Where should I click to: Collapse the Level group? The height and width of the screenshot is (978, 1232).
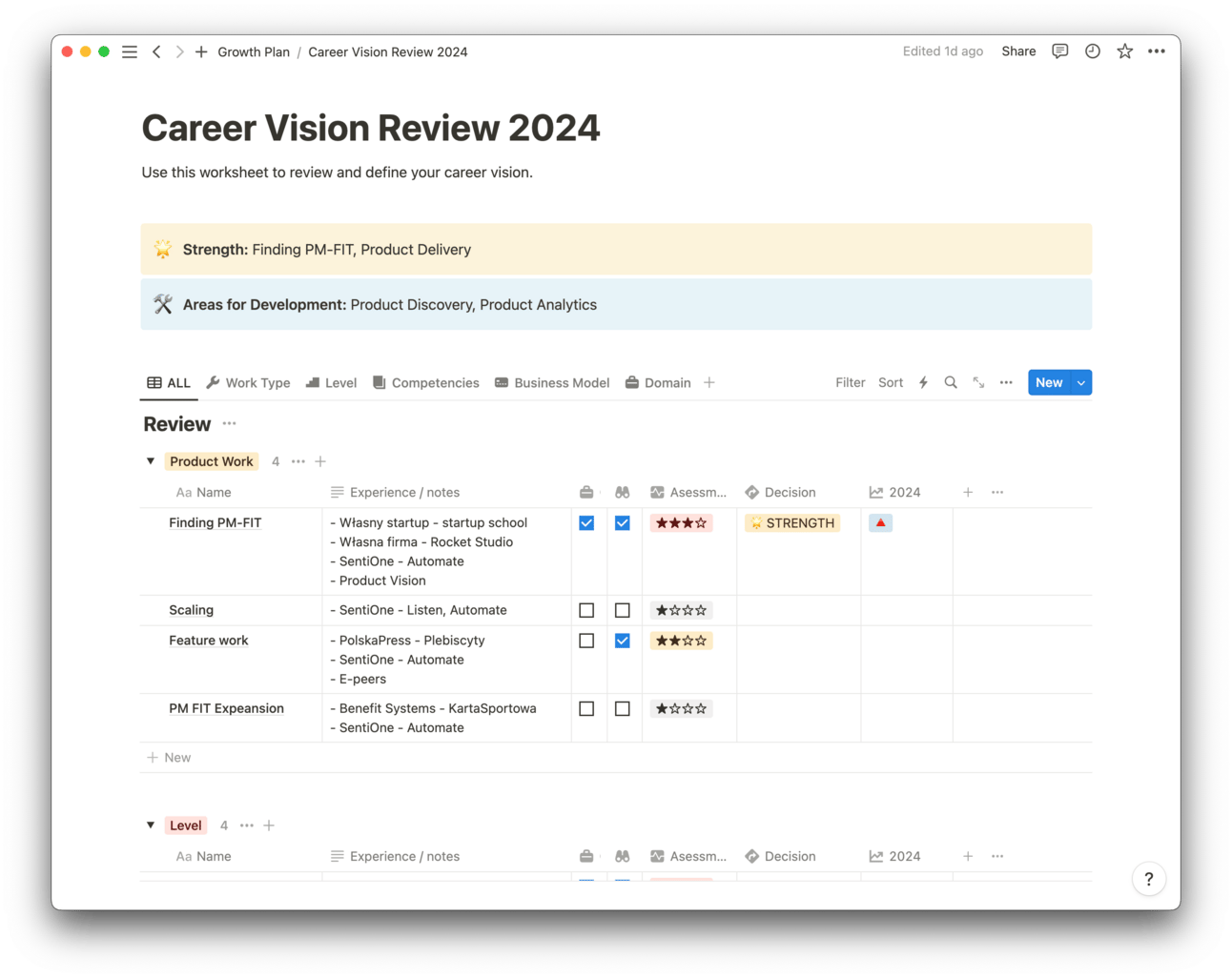151,825
